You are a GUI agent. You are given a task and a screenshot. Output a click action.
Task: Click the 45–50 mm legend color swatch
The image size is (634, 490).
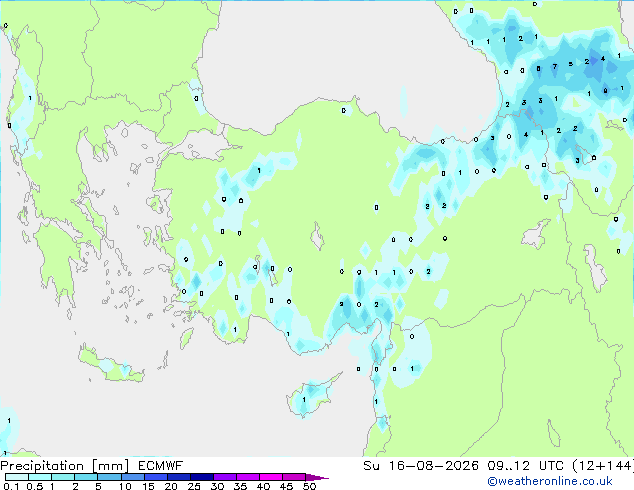point(294,477)
